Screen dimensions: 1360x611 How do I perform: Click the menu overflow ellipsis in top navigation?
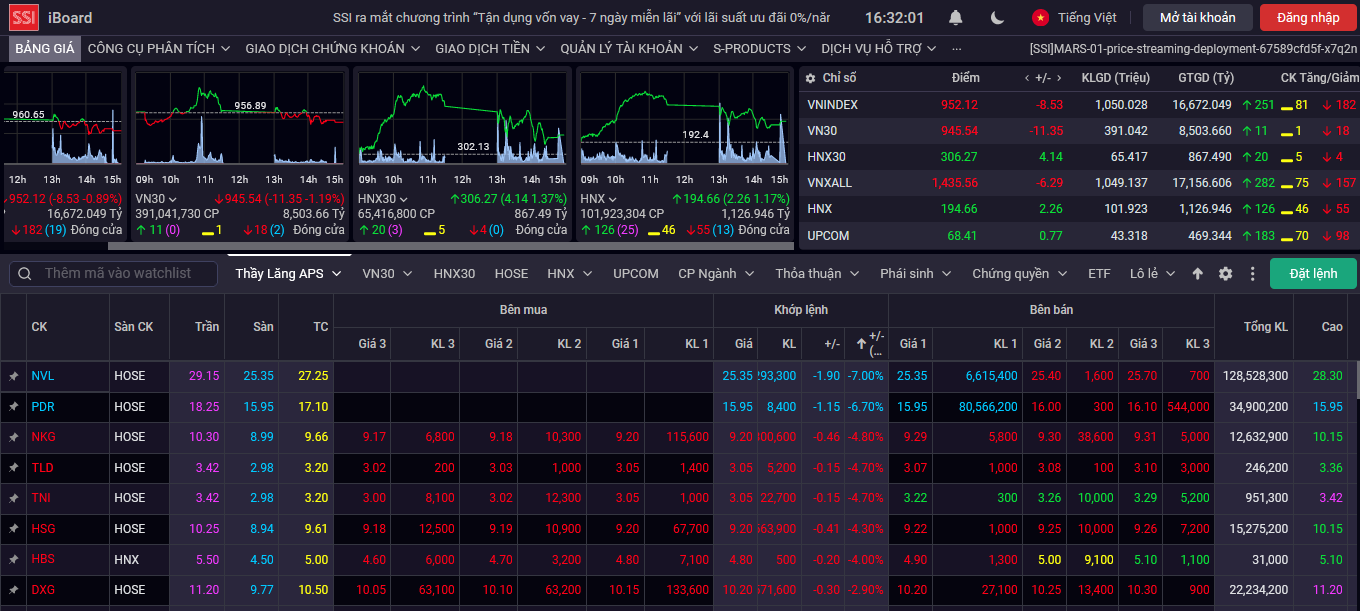(x=957, y=48)
